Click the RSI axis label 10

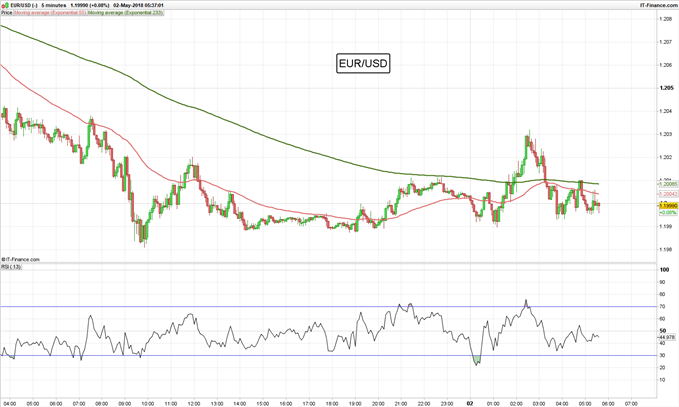tap(662, 380)
